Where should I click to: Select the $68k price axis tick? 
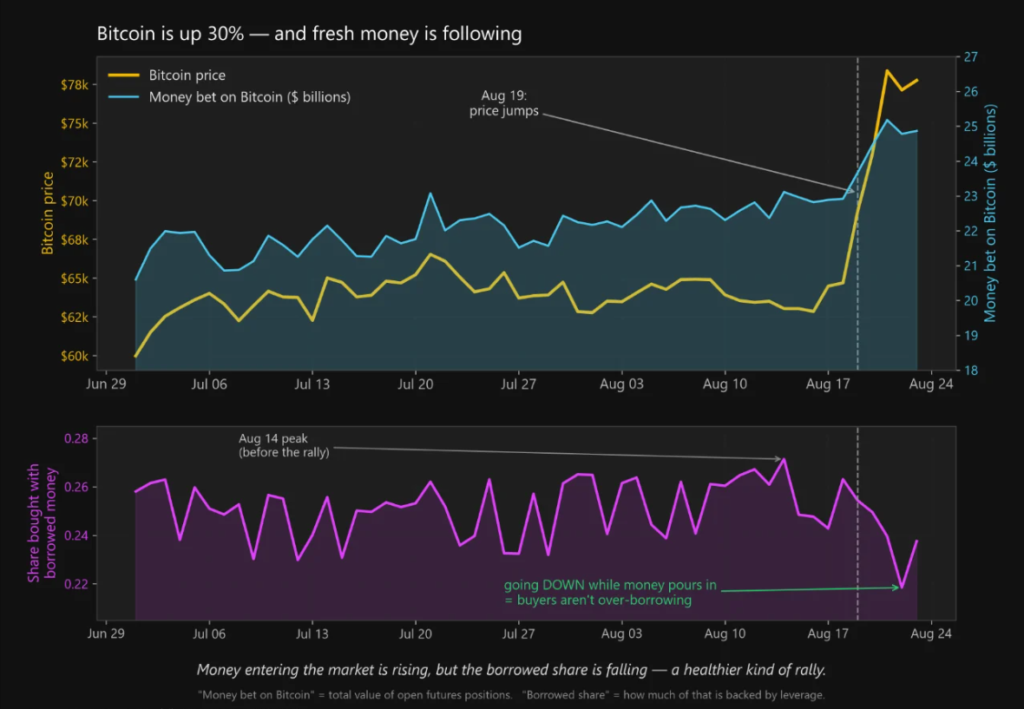tap(74, 240)
